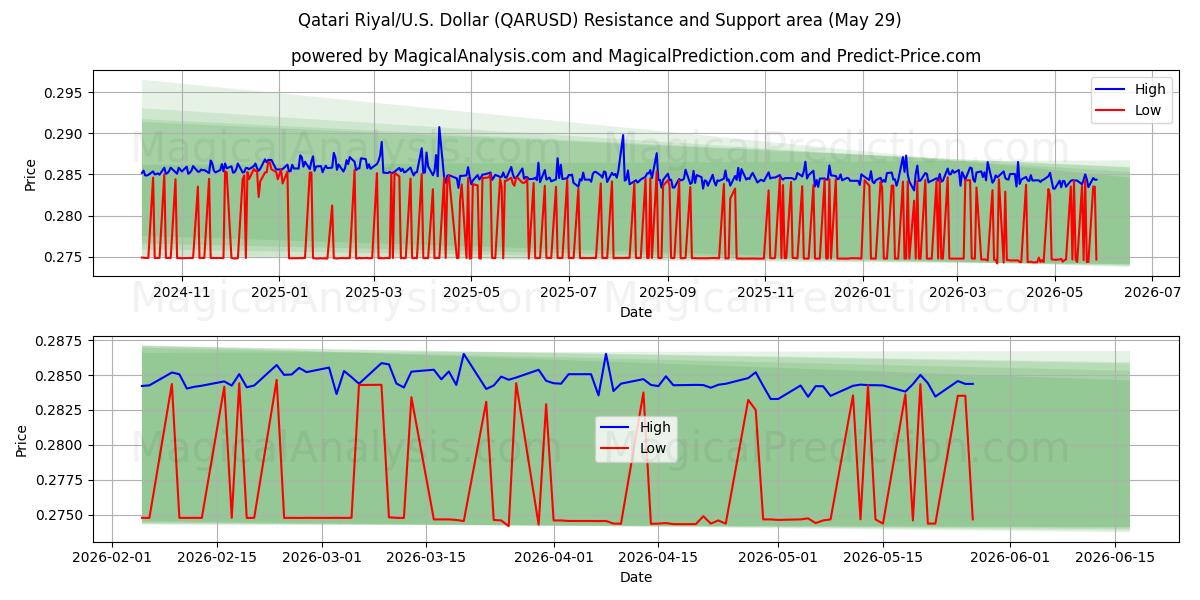Click the 2025-09 x-axis tick label

coord(667,292)
